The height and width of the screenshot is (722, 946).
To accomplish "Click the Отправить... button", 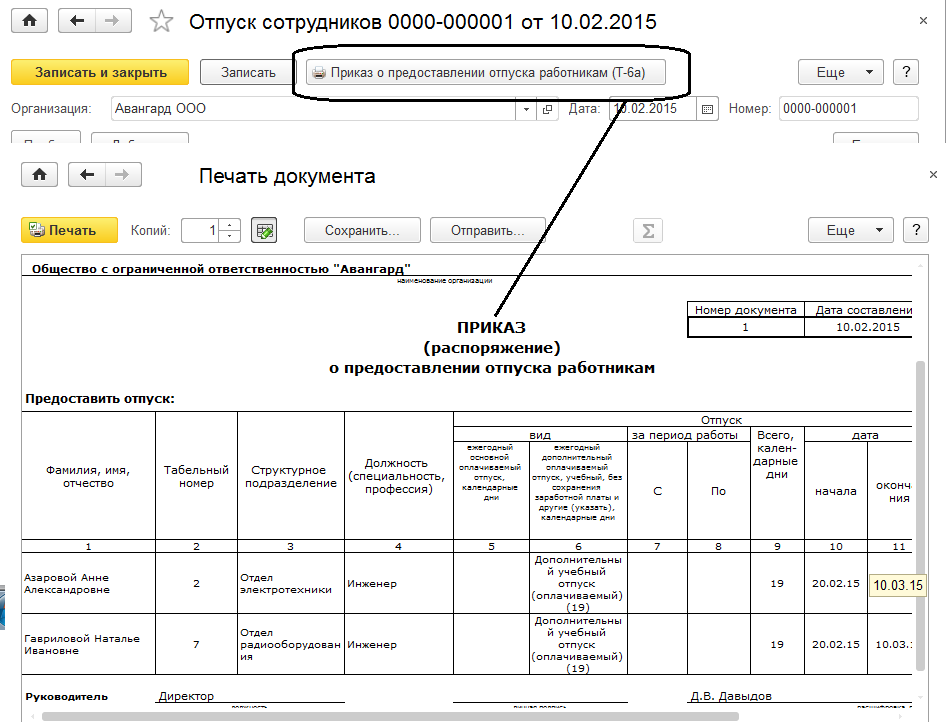I will [x=487, y=230].
